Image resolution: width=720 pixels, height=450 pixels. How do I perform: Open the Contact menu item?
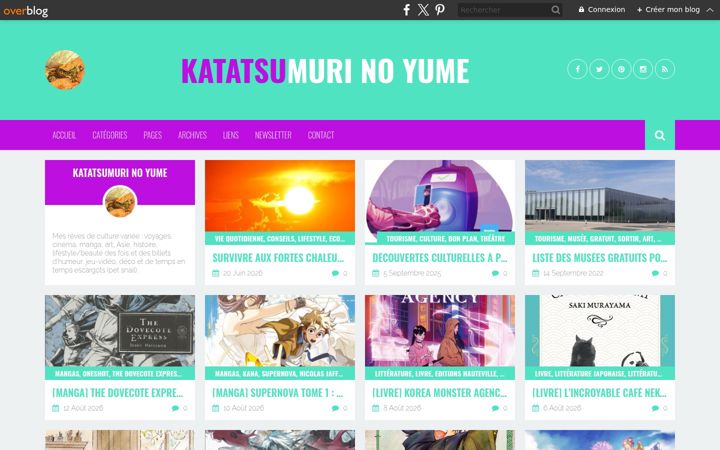pyautogui.click(x=321, y=135)
